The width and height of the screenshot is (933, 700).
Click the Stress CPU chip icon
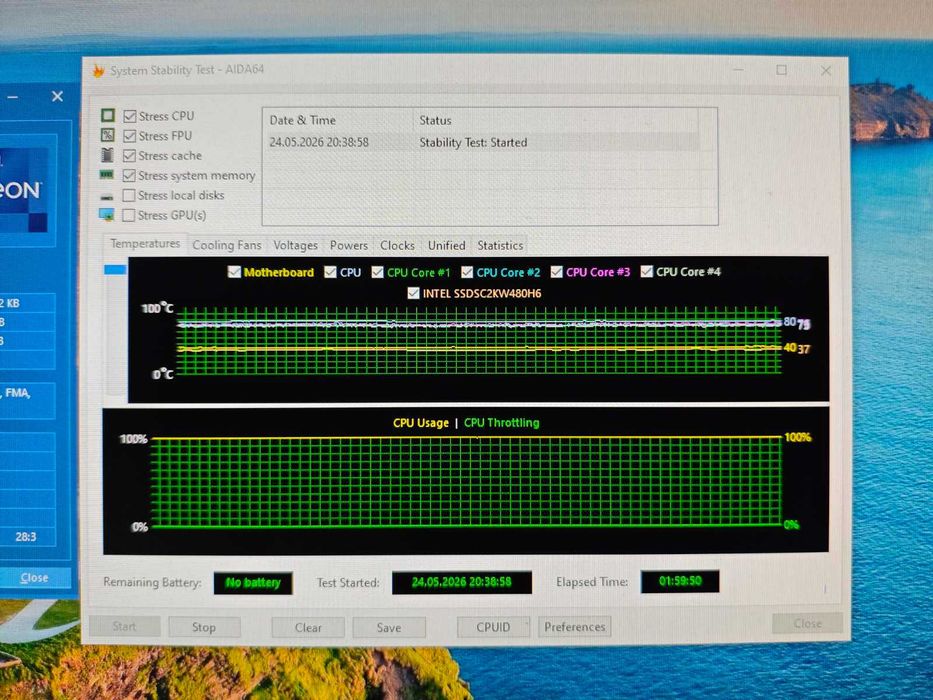tap(108, 115)
